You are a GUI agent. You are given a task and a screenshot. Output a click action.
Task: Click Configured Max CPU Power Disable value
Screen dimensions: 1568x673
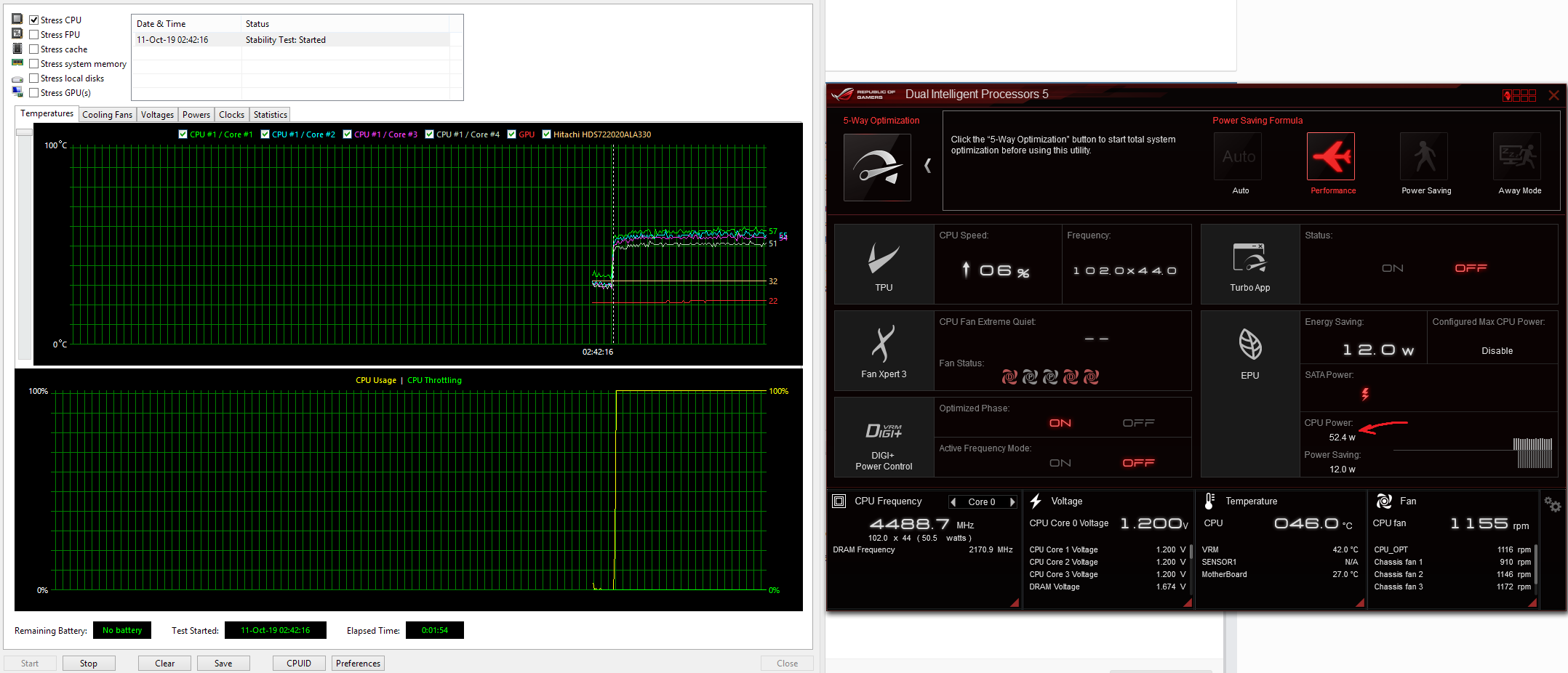pyautogui.click(x=1497, y=350)
